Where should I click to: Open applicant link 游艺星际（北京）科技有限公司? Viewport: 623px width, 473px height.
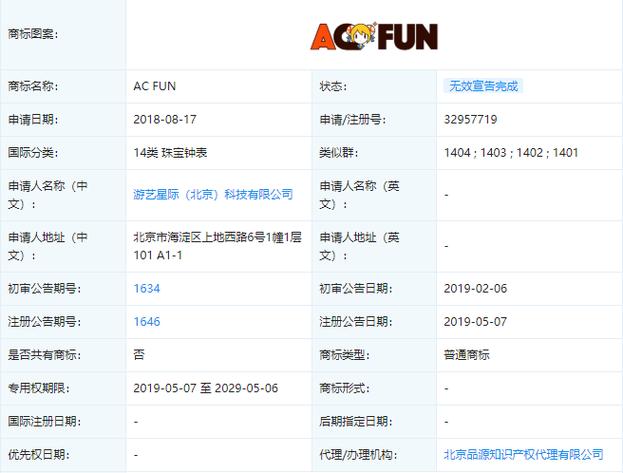[x=213, y=194]
